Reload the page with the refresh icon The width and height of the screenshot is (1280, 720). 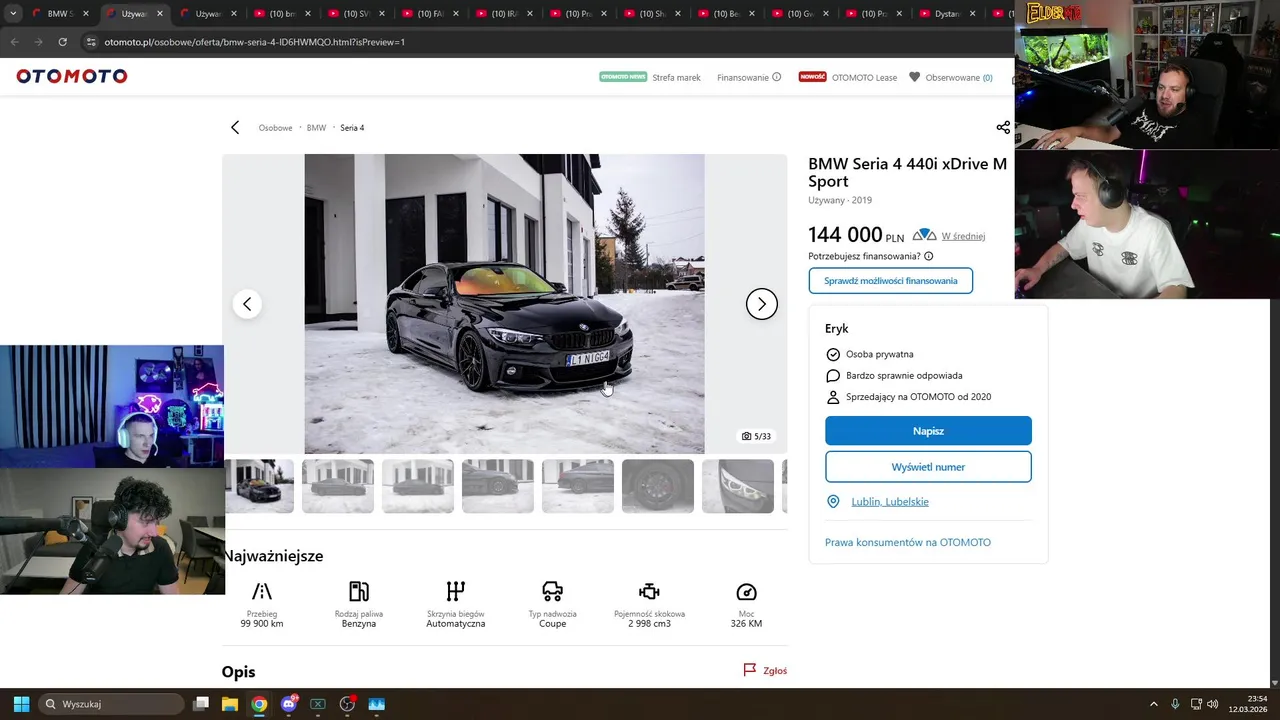(x=62, y=42)
